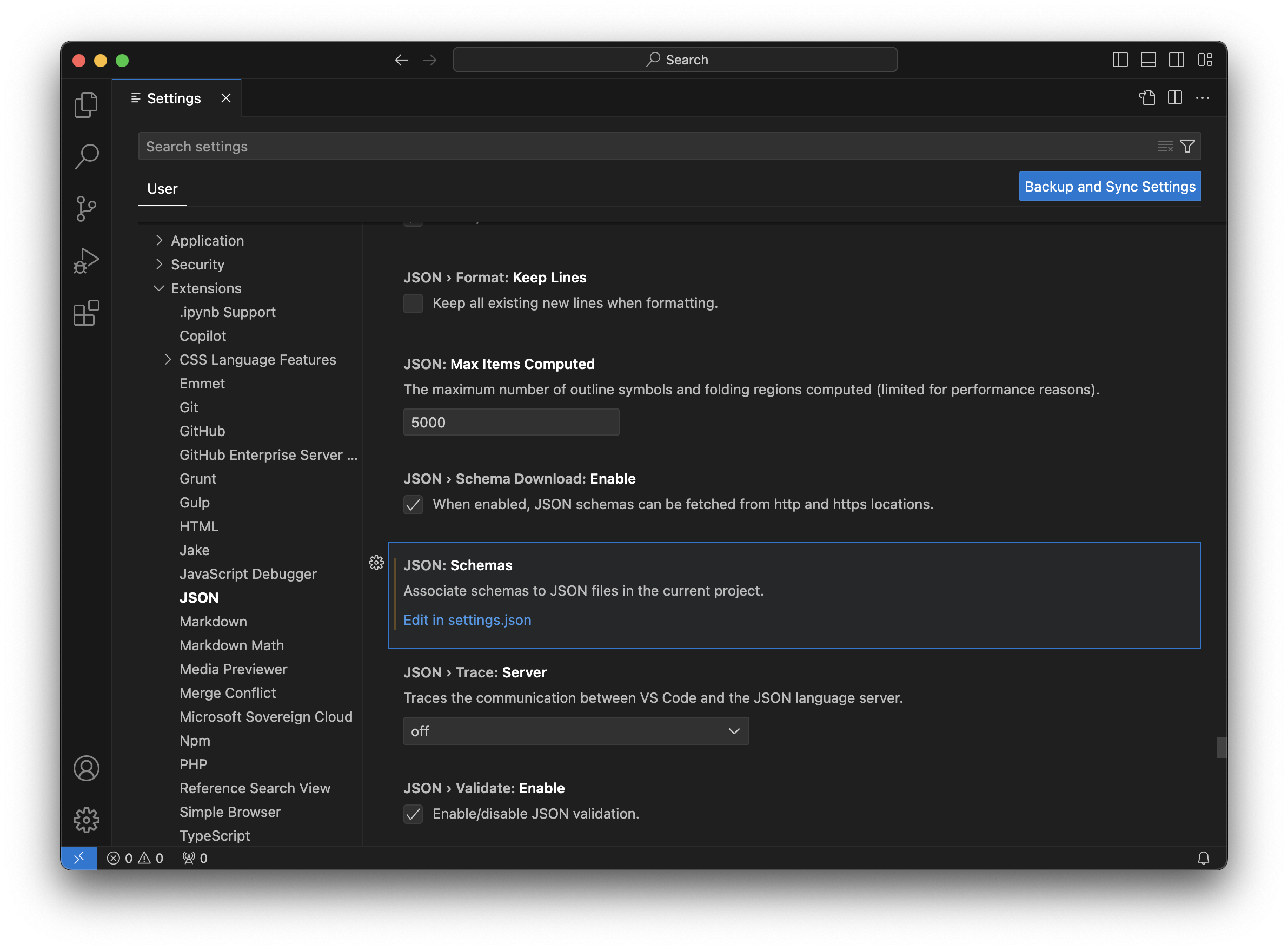
Task: Select the User tab
Action: pos(163,188)
